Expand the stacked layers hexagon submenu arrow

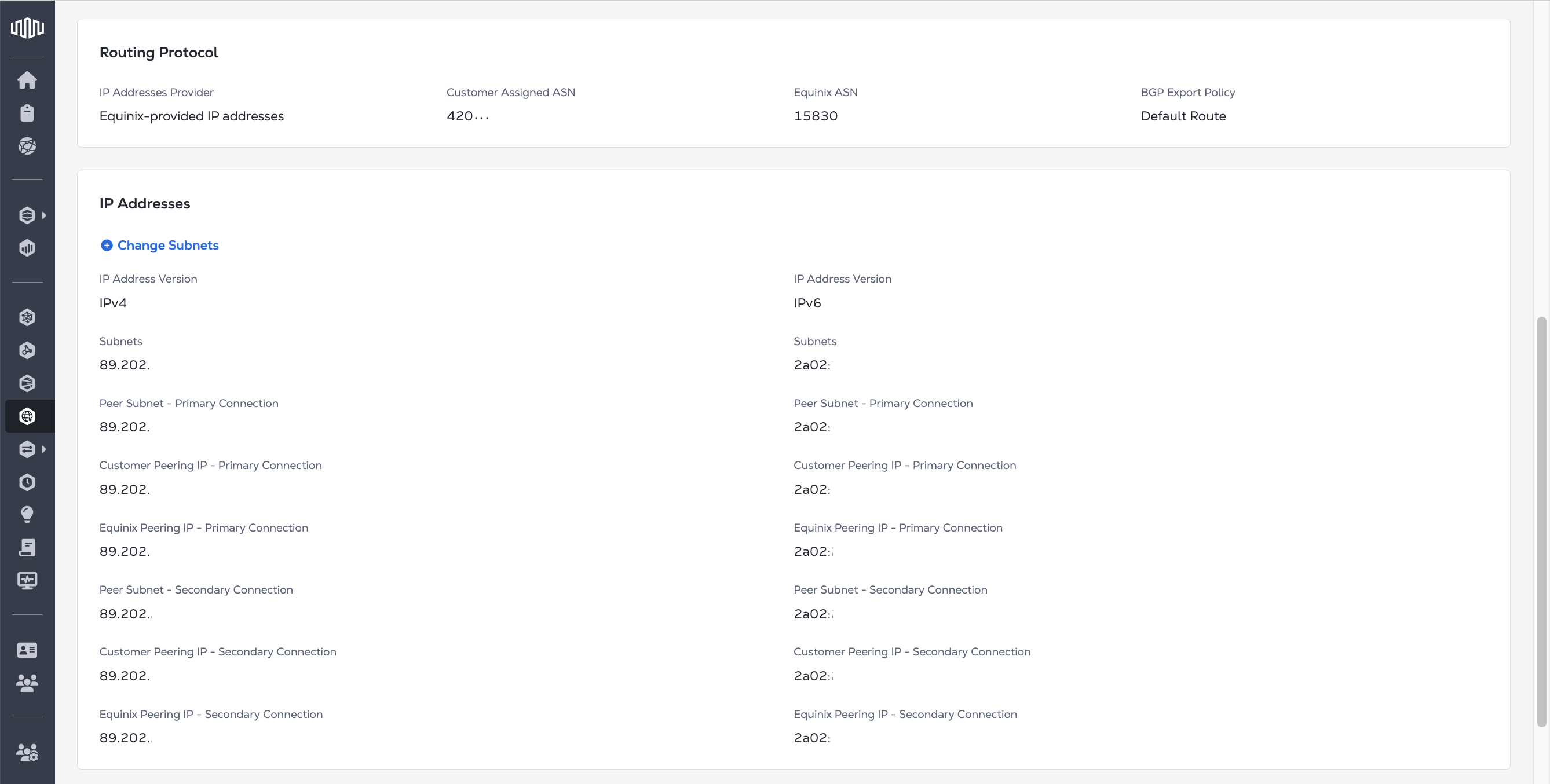coord(44,215)
